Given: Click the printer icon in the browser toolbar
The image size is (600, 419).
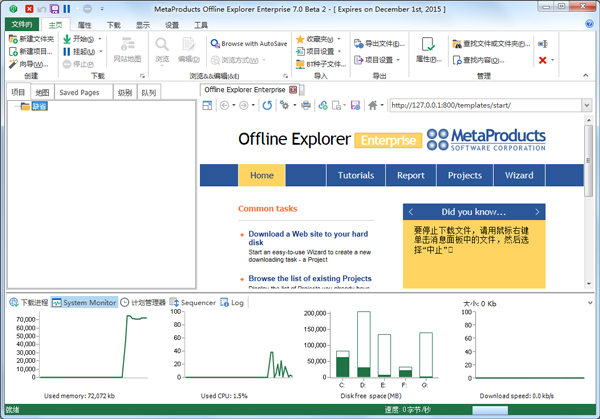Looking at the screenshot, I should [306, 105].
